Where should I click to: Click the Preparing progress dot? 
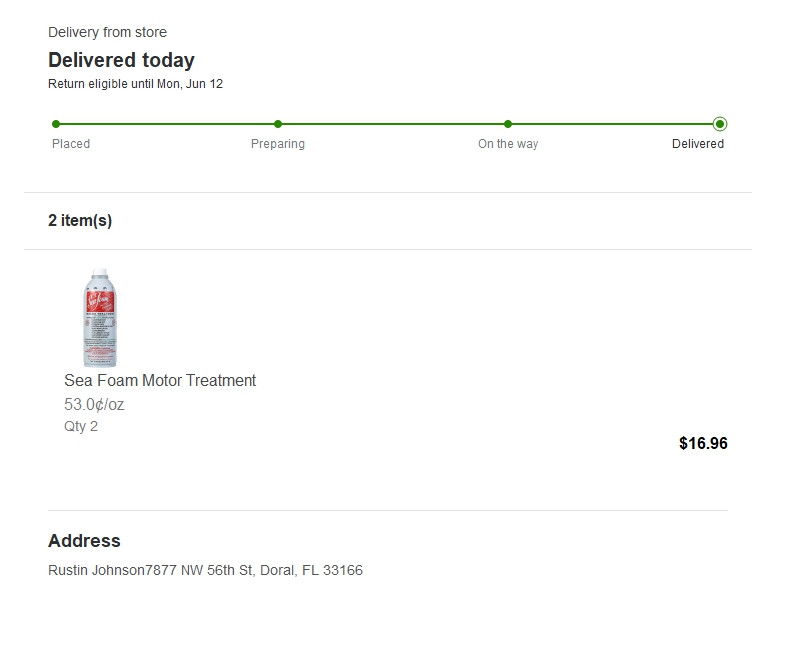[278, 124]
